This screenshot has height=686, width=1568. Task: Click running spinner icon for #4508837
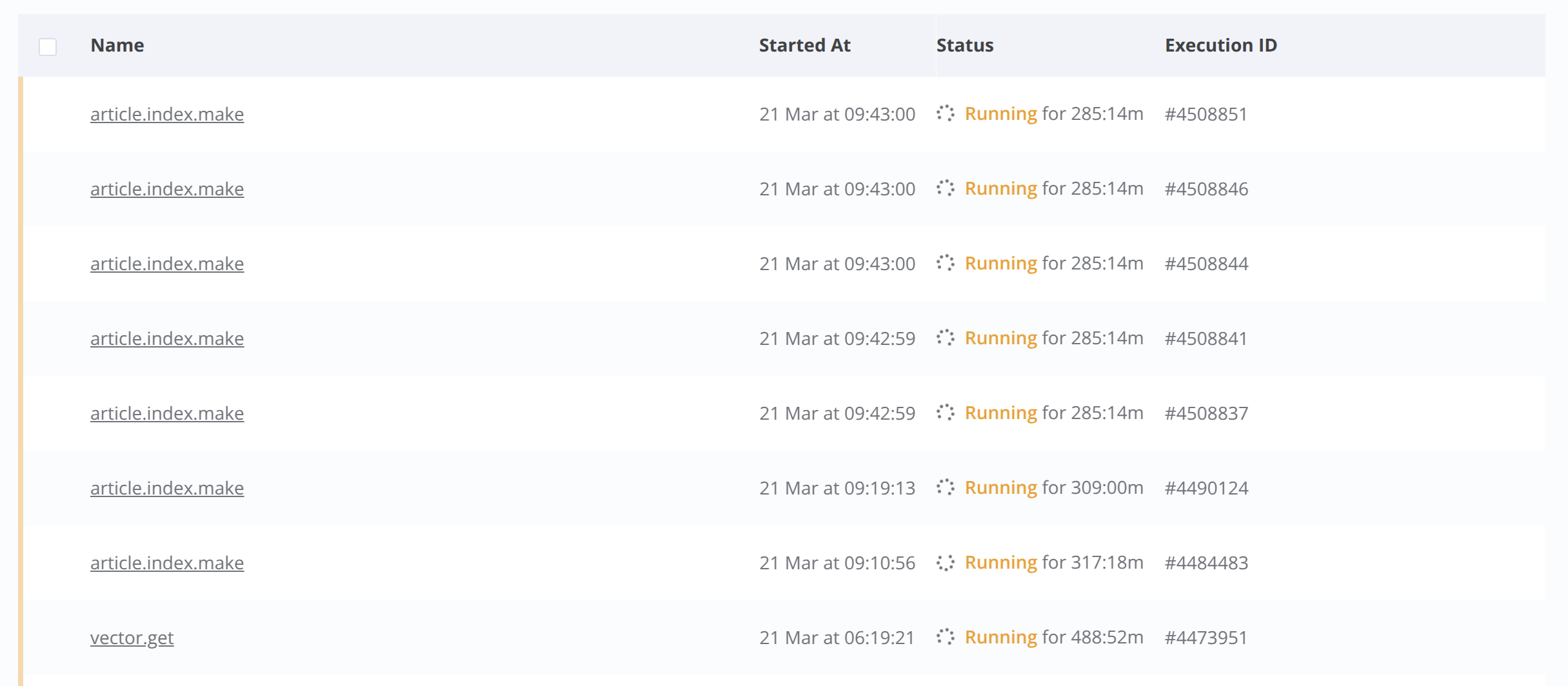point(946,413)
